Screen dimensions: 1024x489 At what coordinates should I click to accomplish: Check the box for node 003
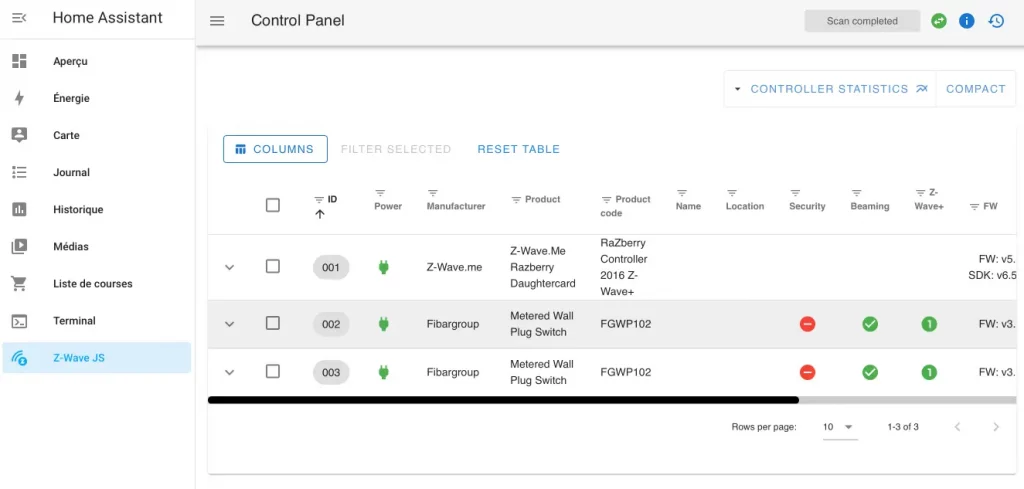point(273,372)
